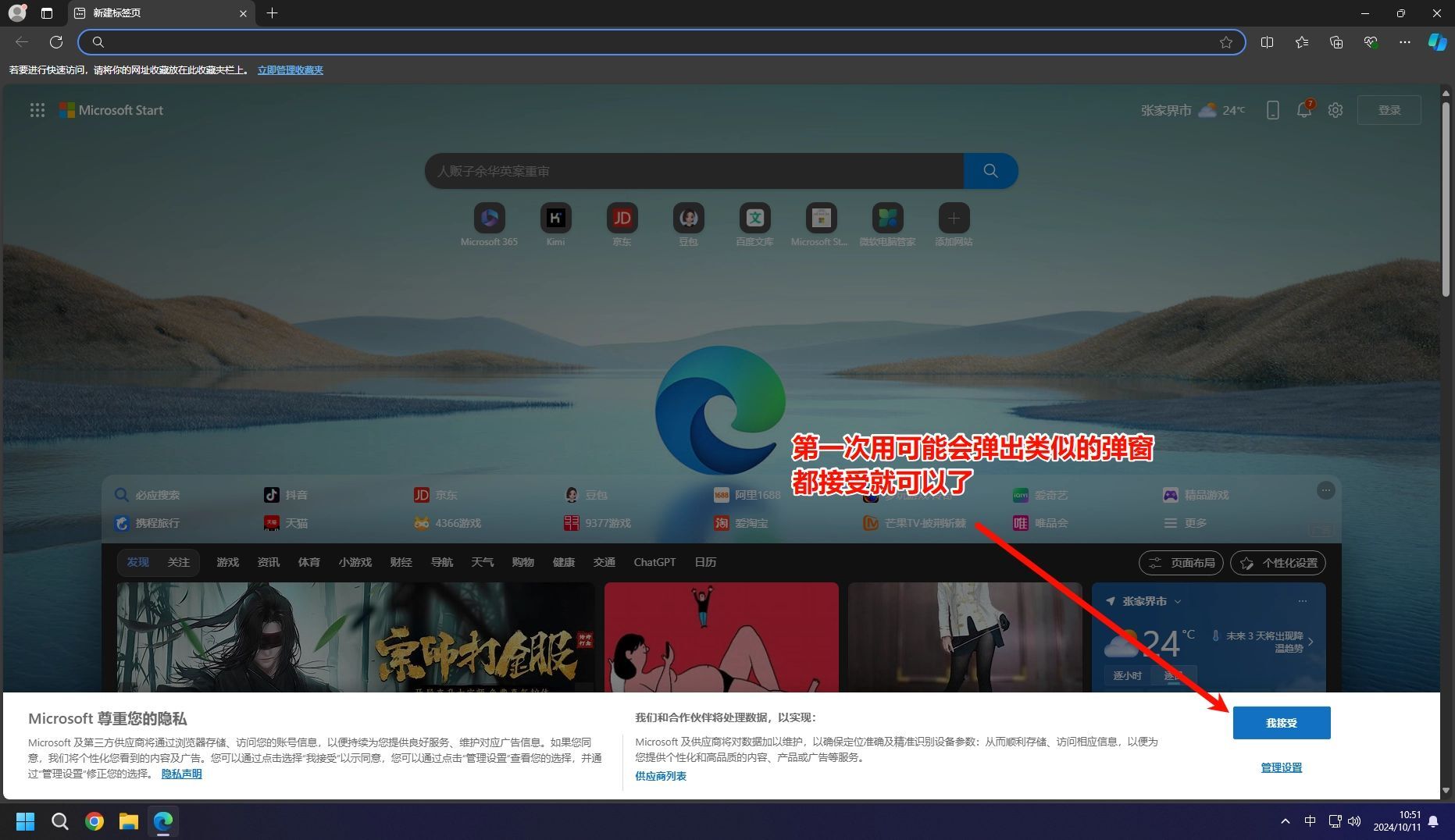Open the split screen toolbar icon
Image resolution: width=1455 pixels, height=840 pixels.
click(x=1267, y=42)
